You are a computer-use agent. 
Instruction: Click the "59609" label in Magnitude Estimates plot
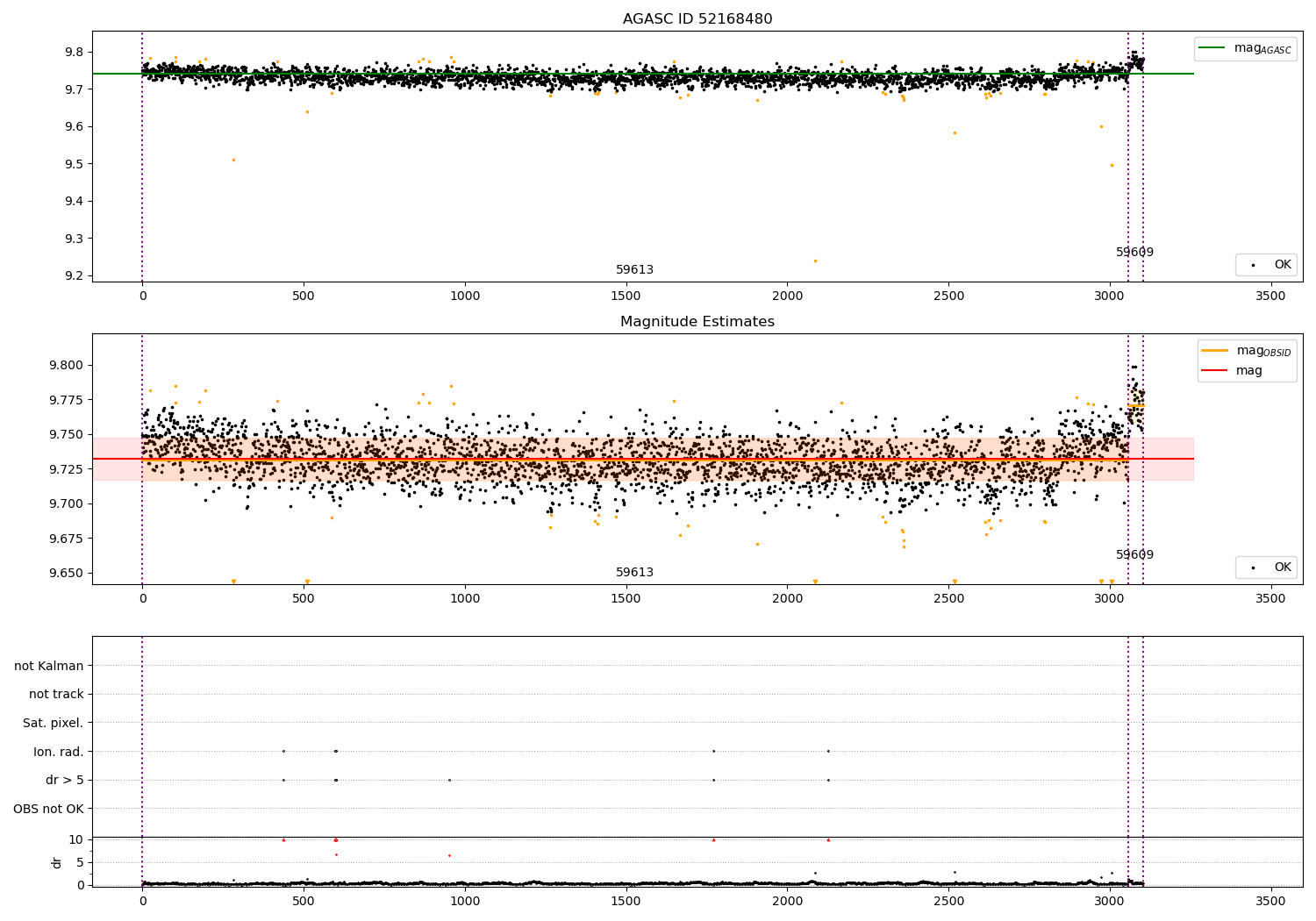click(x=1134, y=555)
